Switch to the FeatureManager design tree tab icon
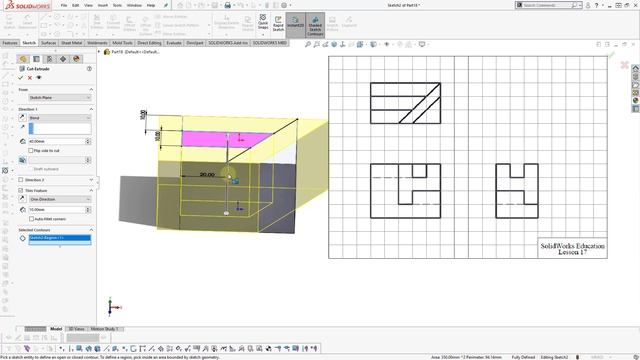Screen dimensions: 640x360 23,59
